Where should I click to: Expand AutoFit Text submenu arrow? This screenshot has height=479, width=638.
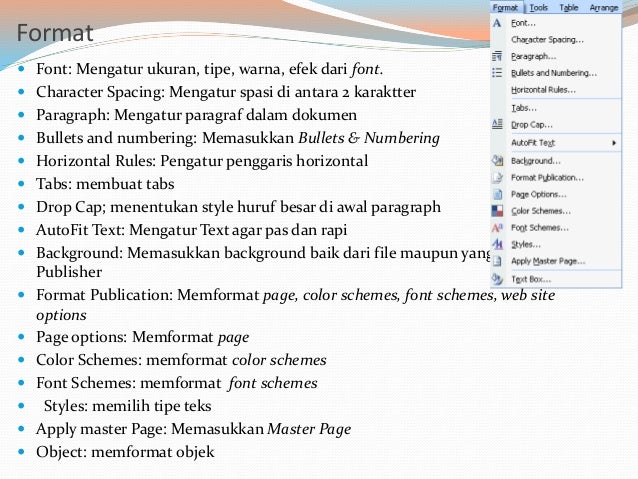[614, 143]
